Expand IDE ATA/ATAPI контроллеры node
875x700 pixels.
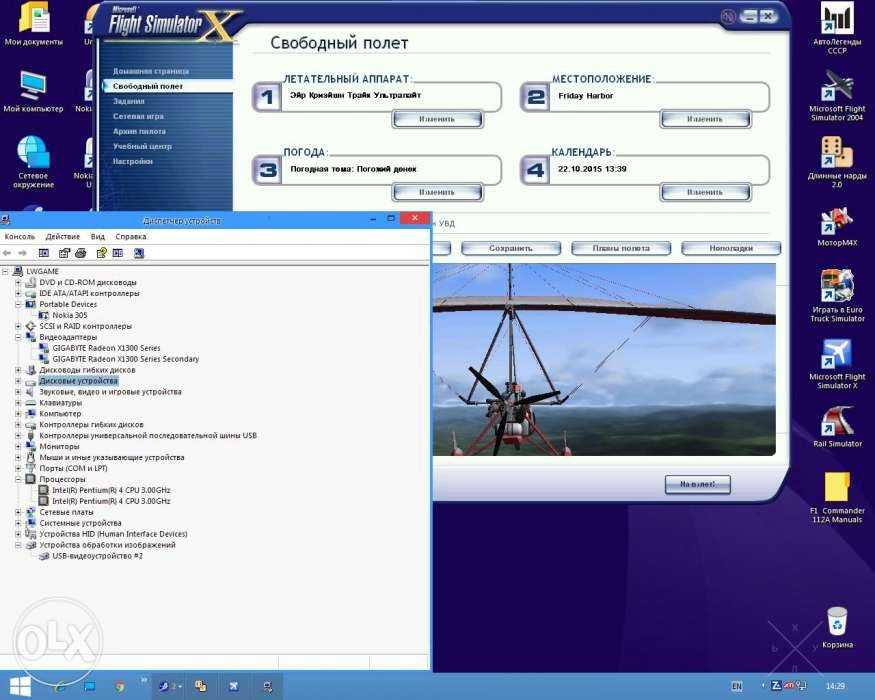(18, 293)
